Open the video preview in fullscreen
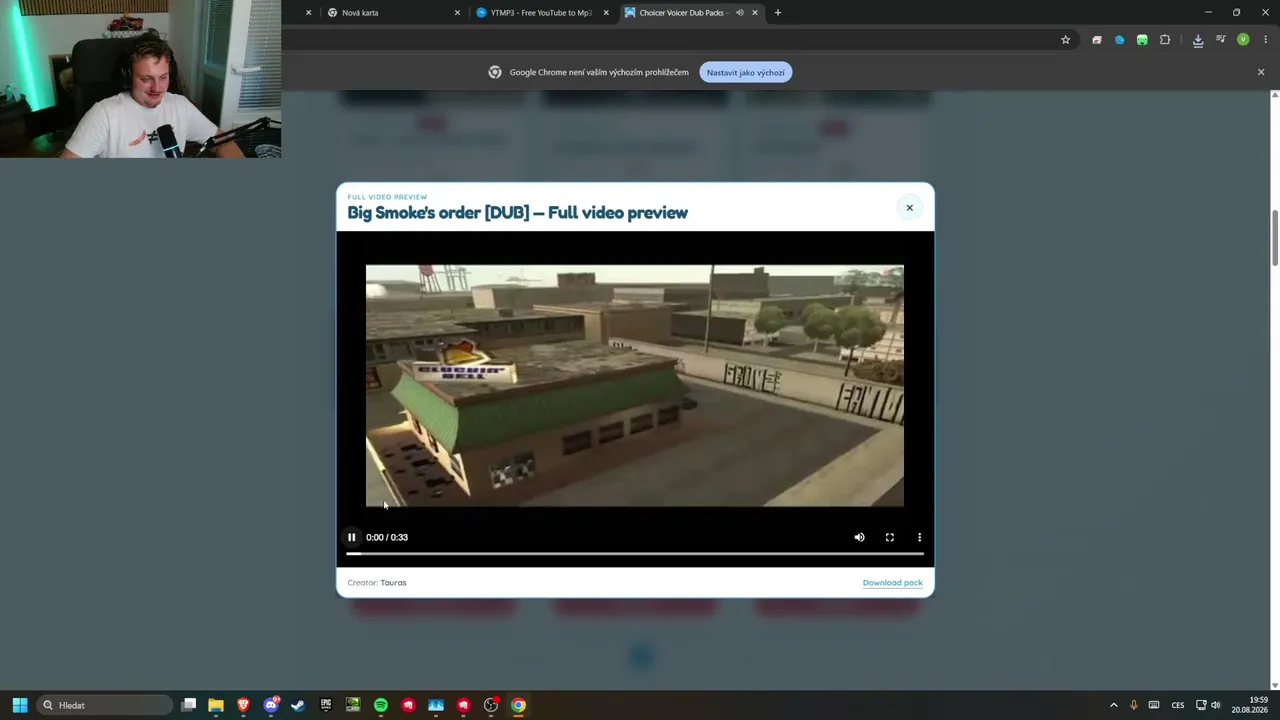 (889, 537)
